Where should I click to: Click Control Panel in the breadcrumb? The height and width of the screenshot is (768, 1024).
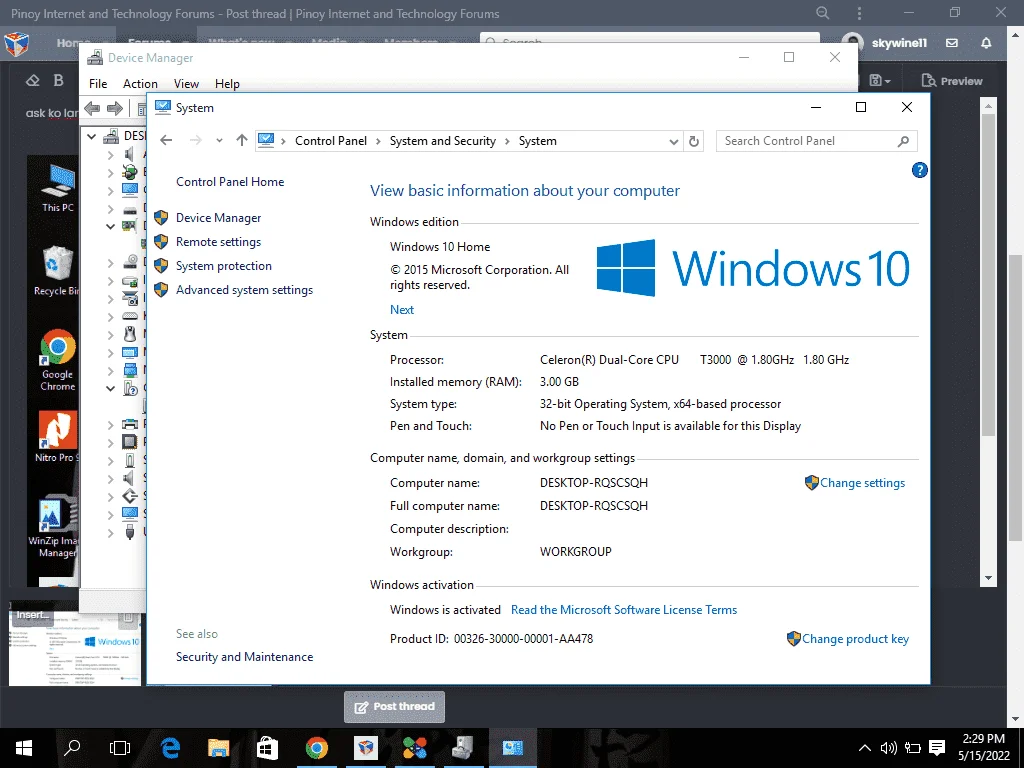[330, 141]
